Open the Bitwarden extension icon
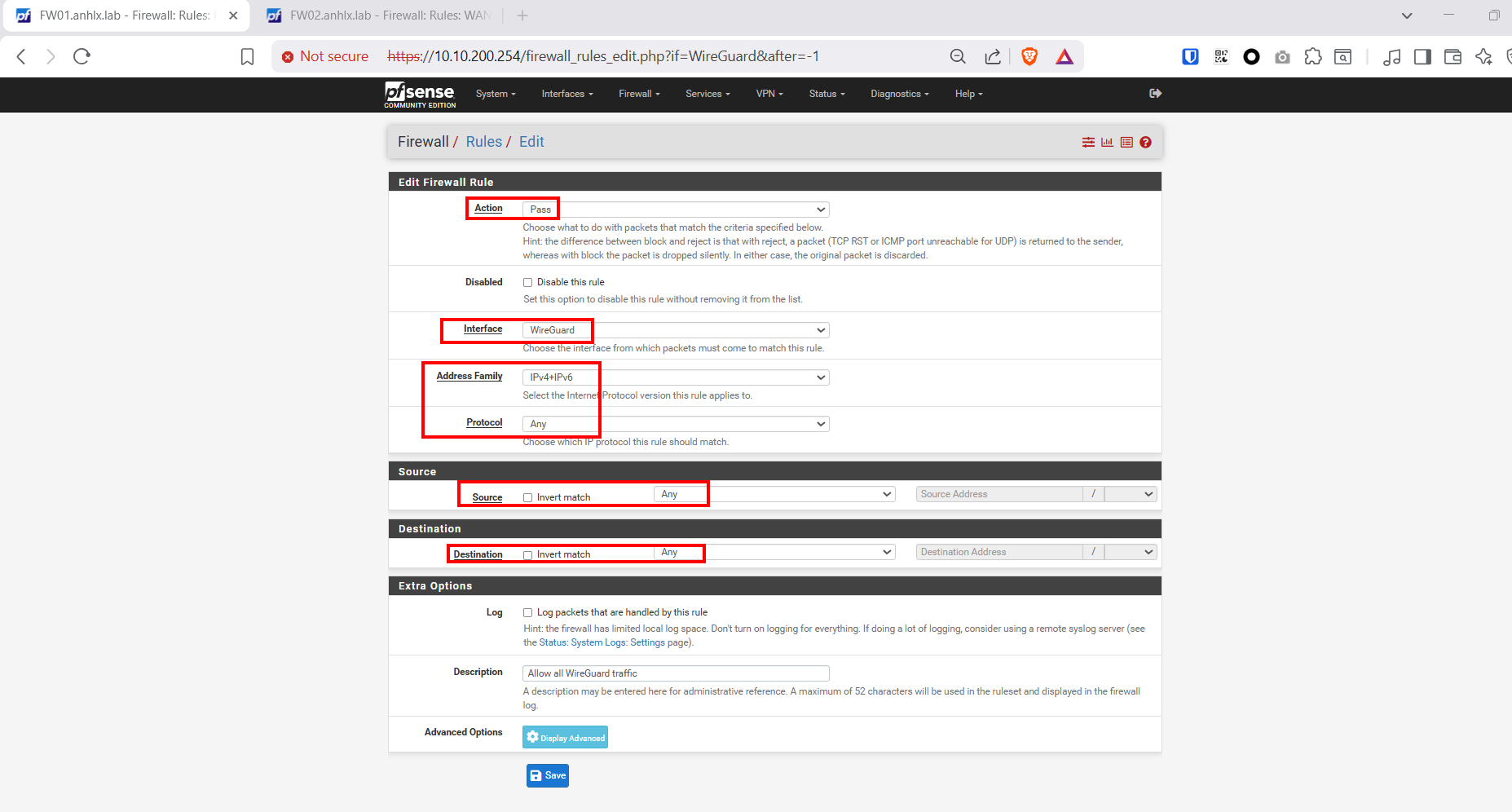The height and width of the screenshot is (812, 1512). [x=1190, y=56]
